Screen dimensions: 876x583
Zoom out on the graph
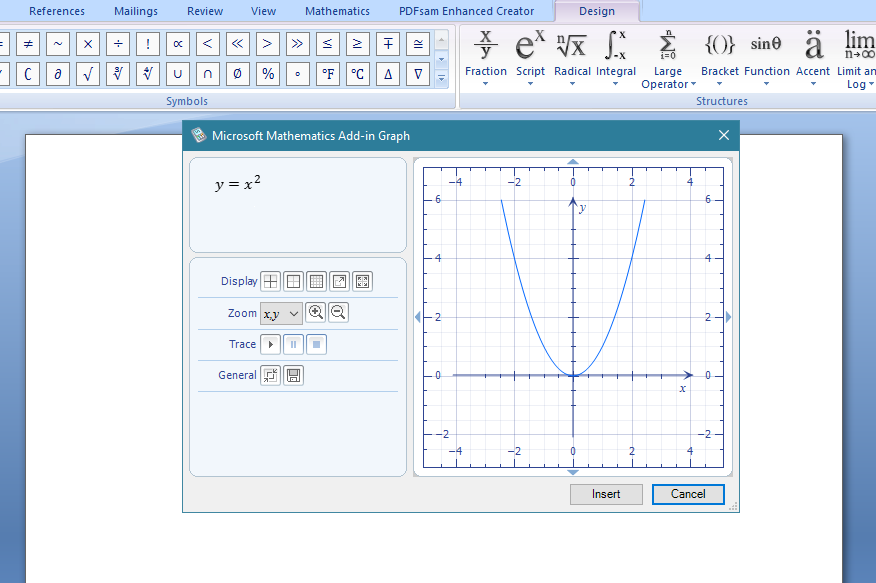[x=339, y=312]
